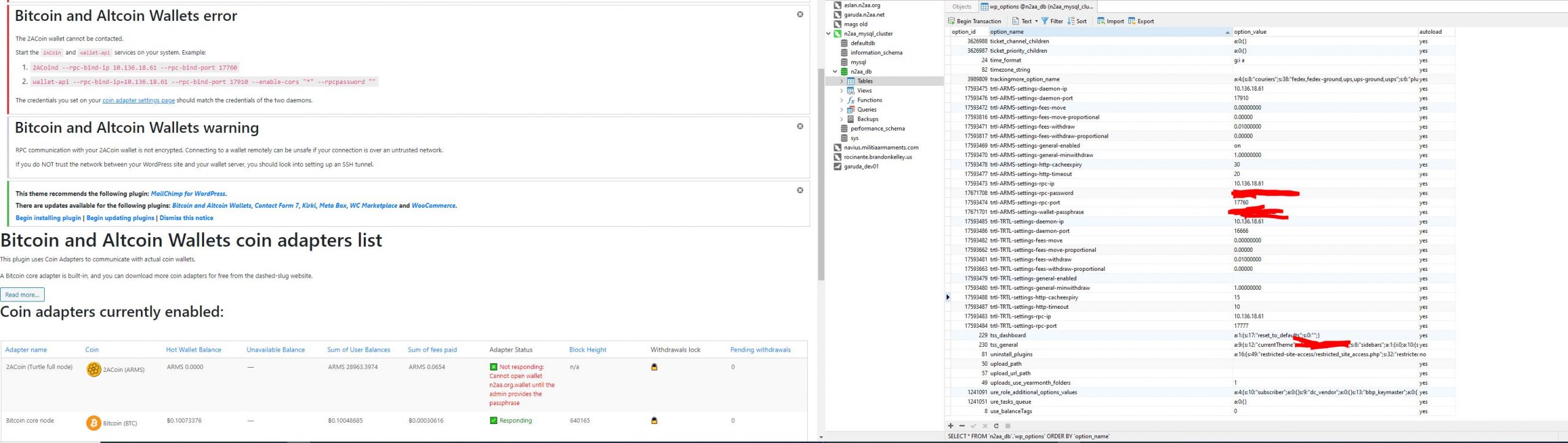Viewport: 1568px width, 443px height.
Task: Click the option_name column header
Action: tap(1110, 32)
